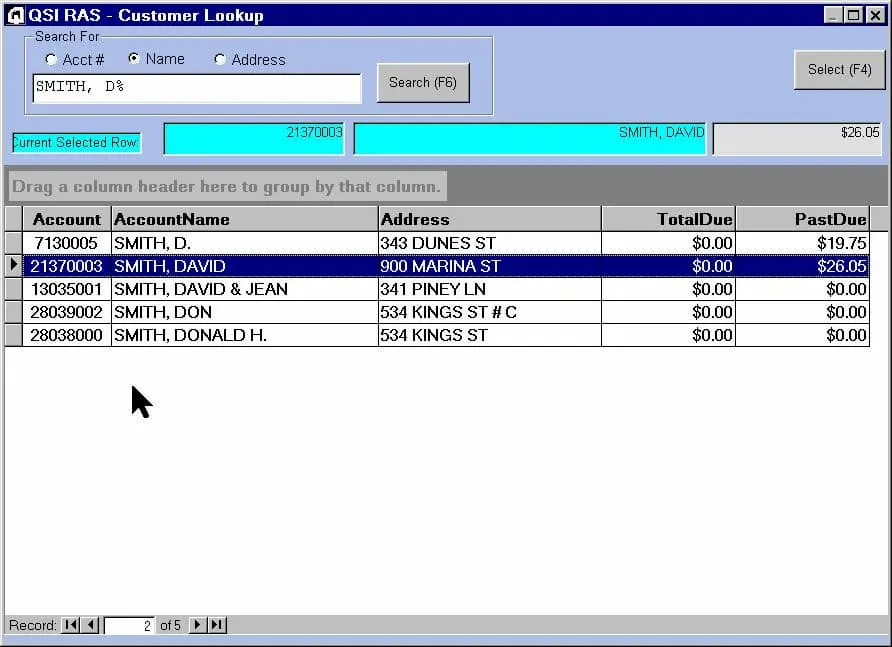892x647 pixels.
Task: Click the selected-row amount field $26.05
Action: coord(797,138)
